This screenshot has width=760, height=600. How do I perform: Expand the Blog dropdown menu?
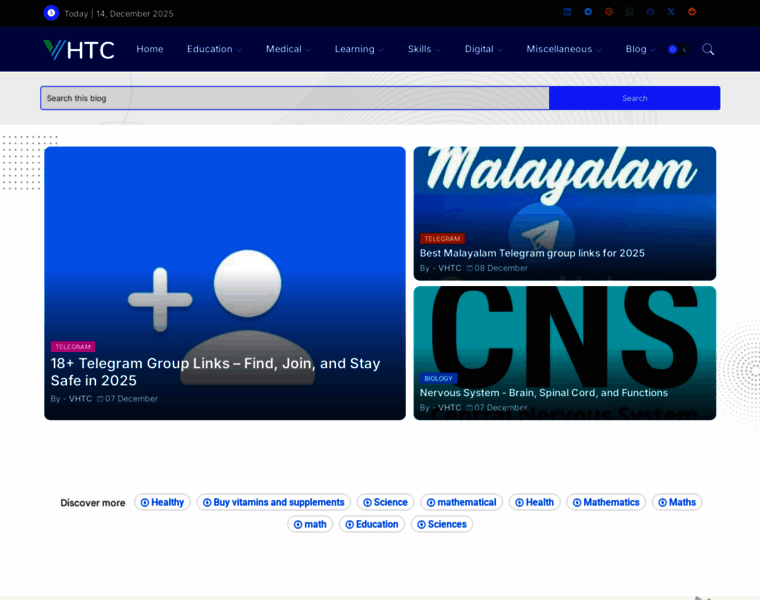coord(640,49)
